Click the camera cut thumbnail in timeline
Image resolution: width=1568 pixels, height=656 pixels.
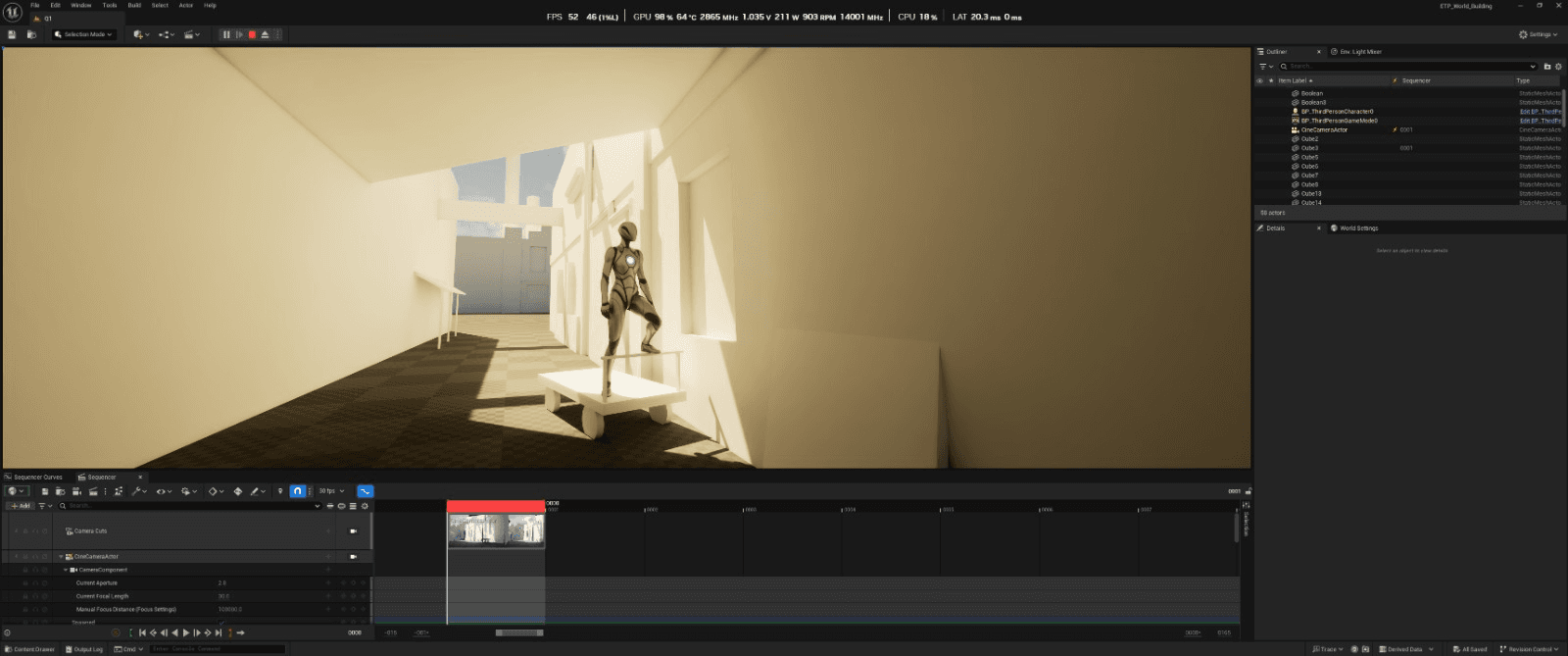click(x=496, y=530)
